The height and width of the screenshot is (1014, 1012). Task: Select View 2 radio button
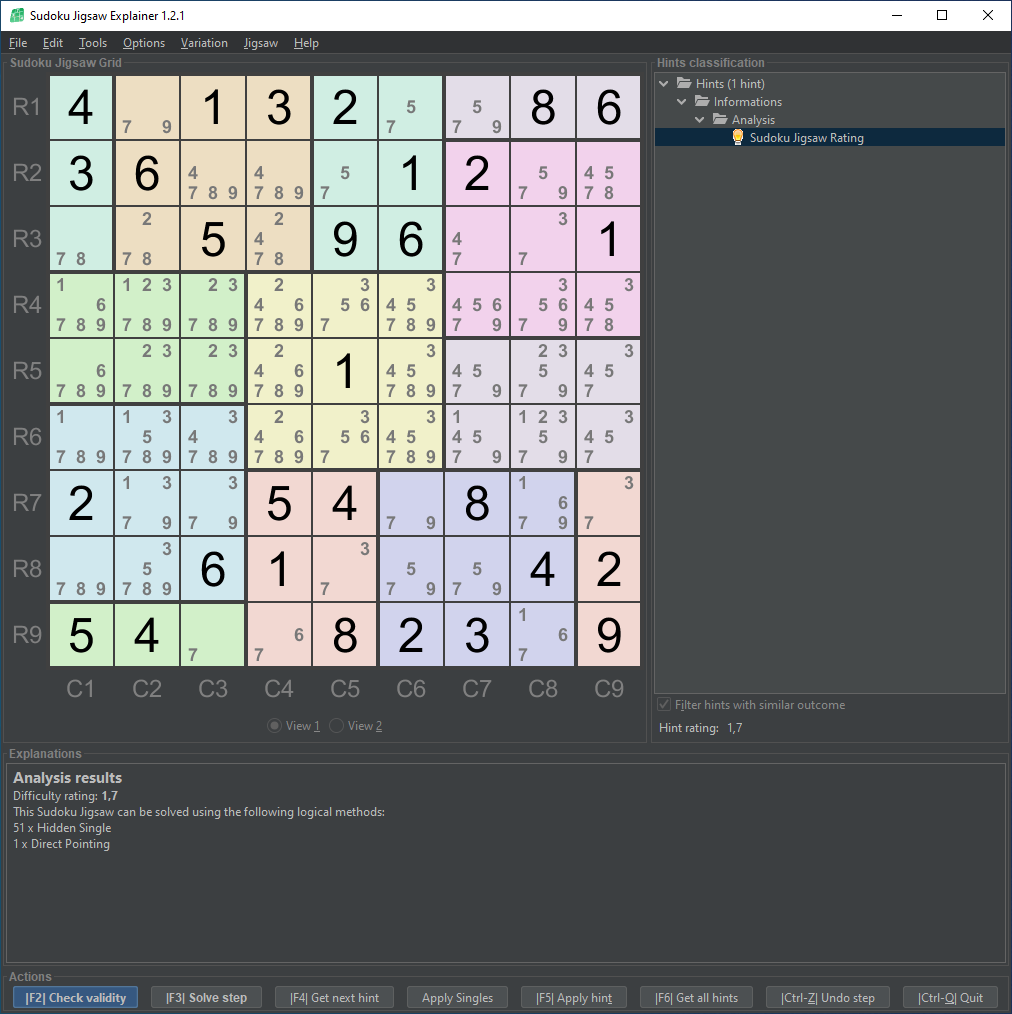[x=337, y=726]
